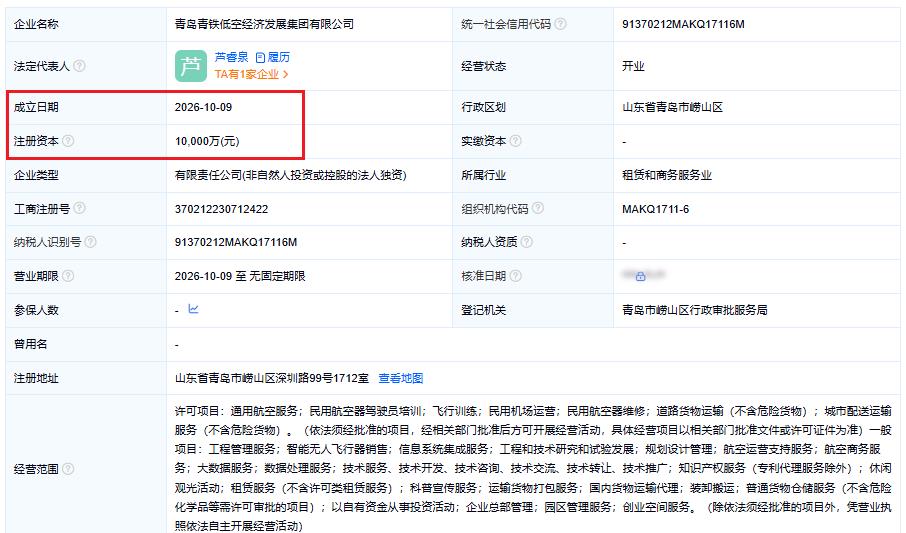The height and width of the screenshot is (533, 906).
Task: Click the 企业名称 label
Action: (x=36, y=24)
